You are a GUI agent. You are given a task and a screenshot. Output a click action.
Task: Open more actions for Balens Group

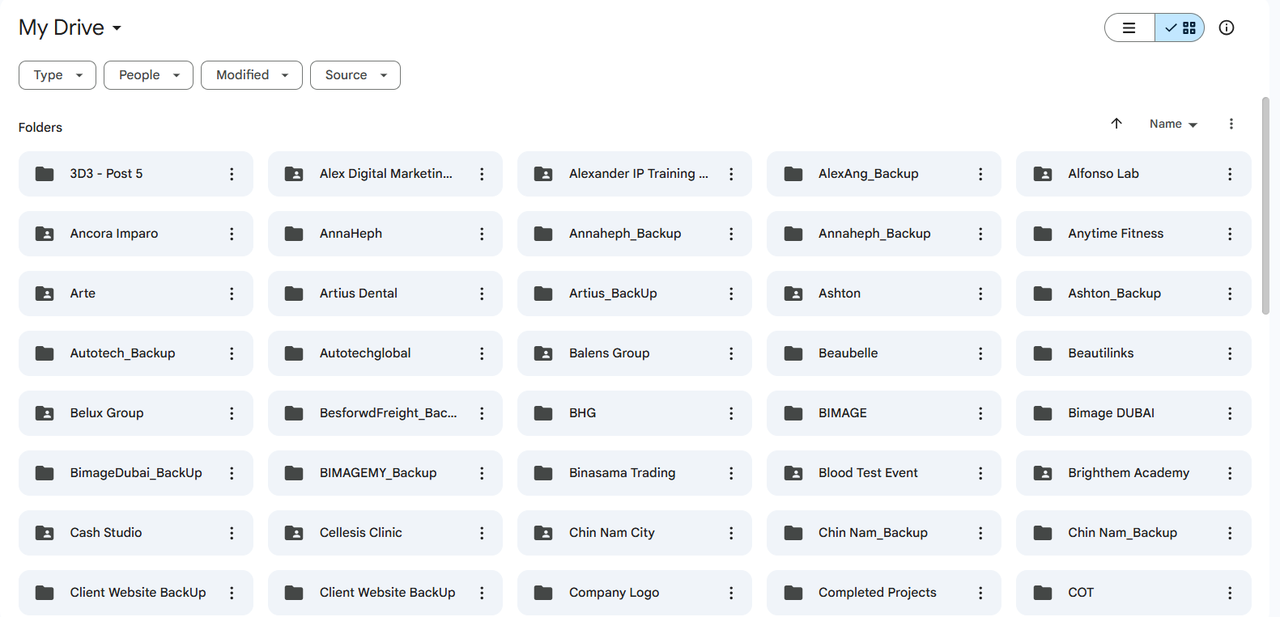point(731,354)
